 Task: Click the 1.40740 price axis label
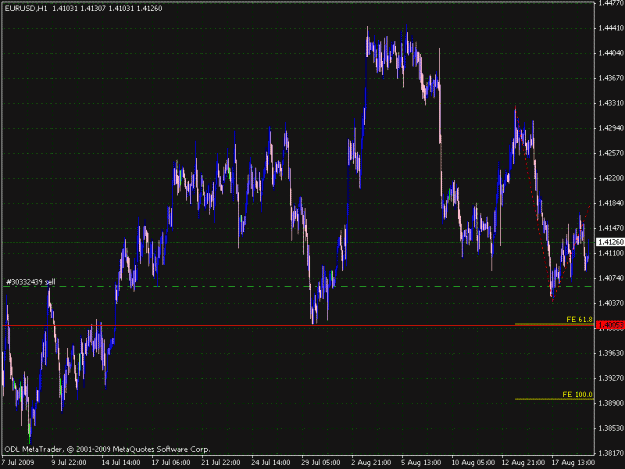[611, 278]
